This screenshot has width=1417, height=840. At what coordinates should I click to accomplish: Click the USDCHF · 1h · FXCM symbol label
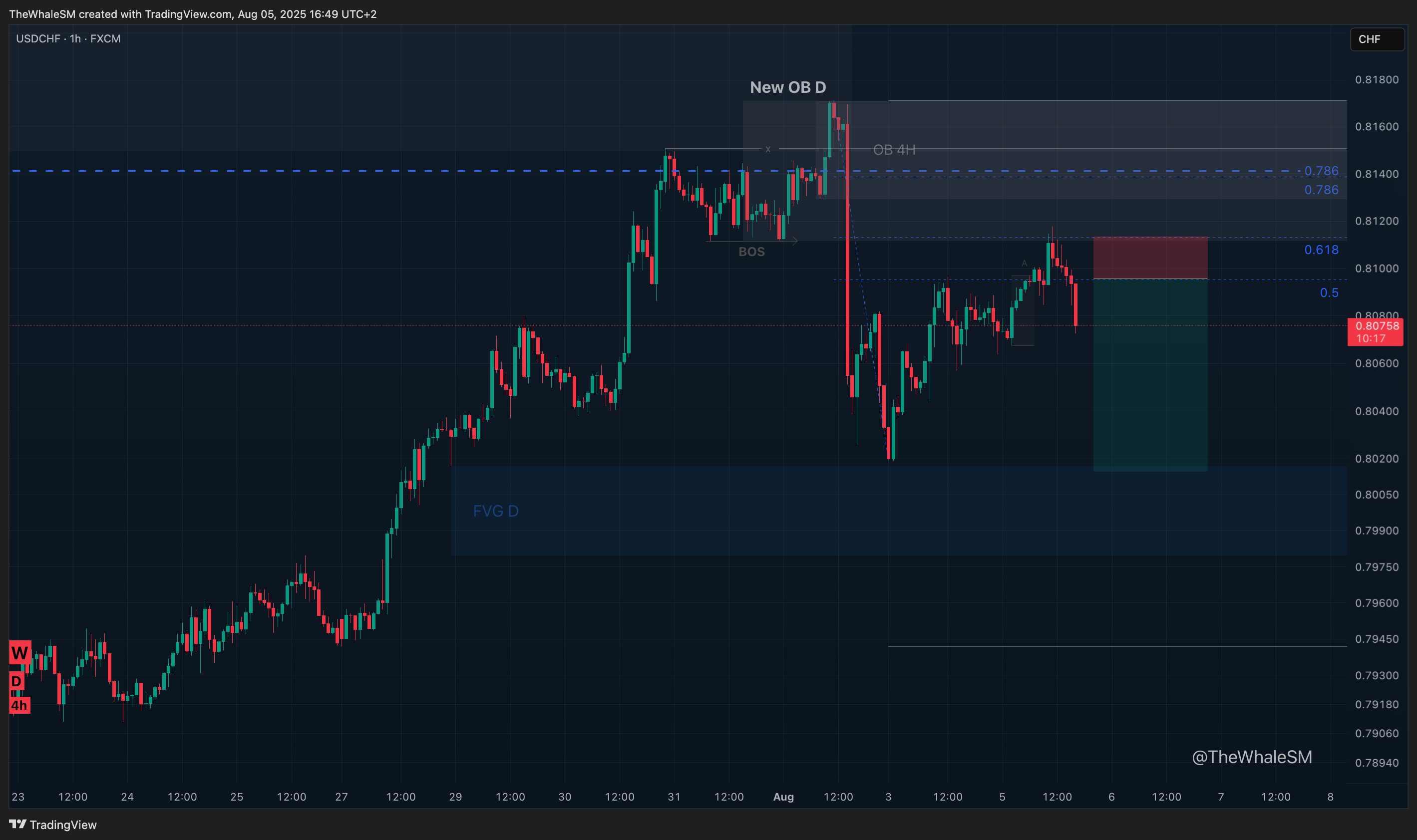[x=68, y=38]
